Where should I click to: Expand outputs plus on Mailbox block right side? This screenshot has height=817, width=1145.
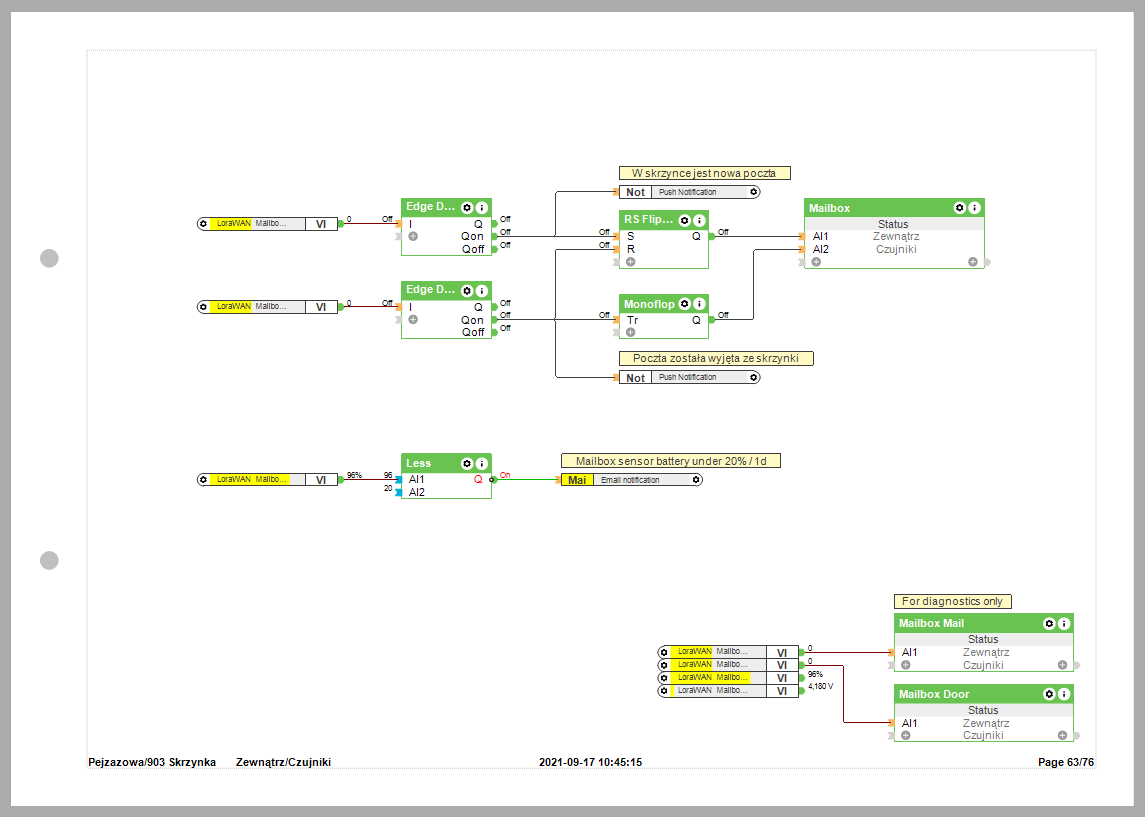(972, 262)
